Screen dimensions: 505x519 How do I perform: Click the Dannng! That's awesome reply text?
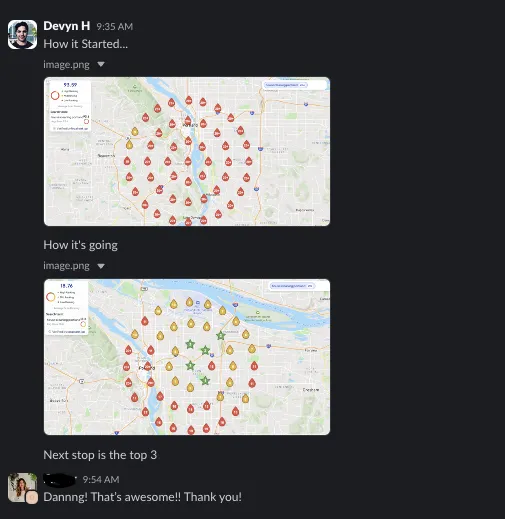[142, 497]
